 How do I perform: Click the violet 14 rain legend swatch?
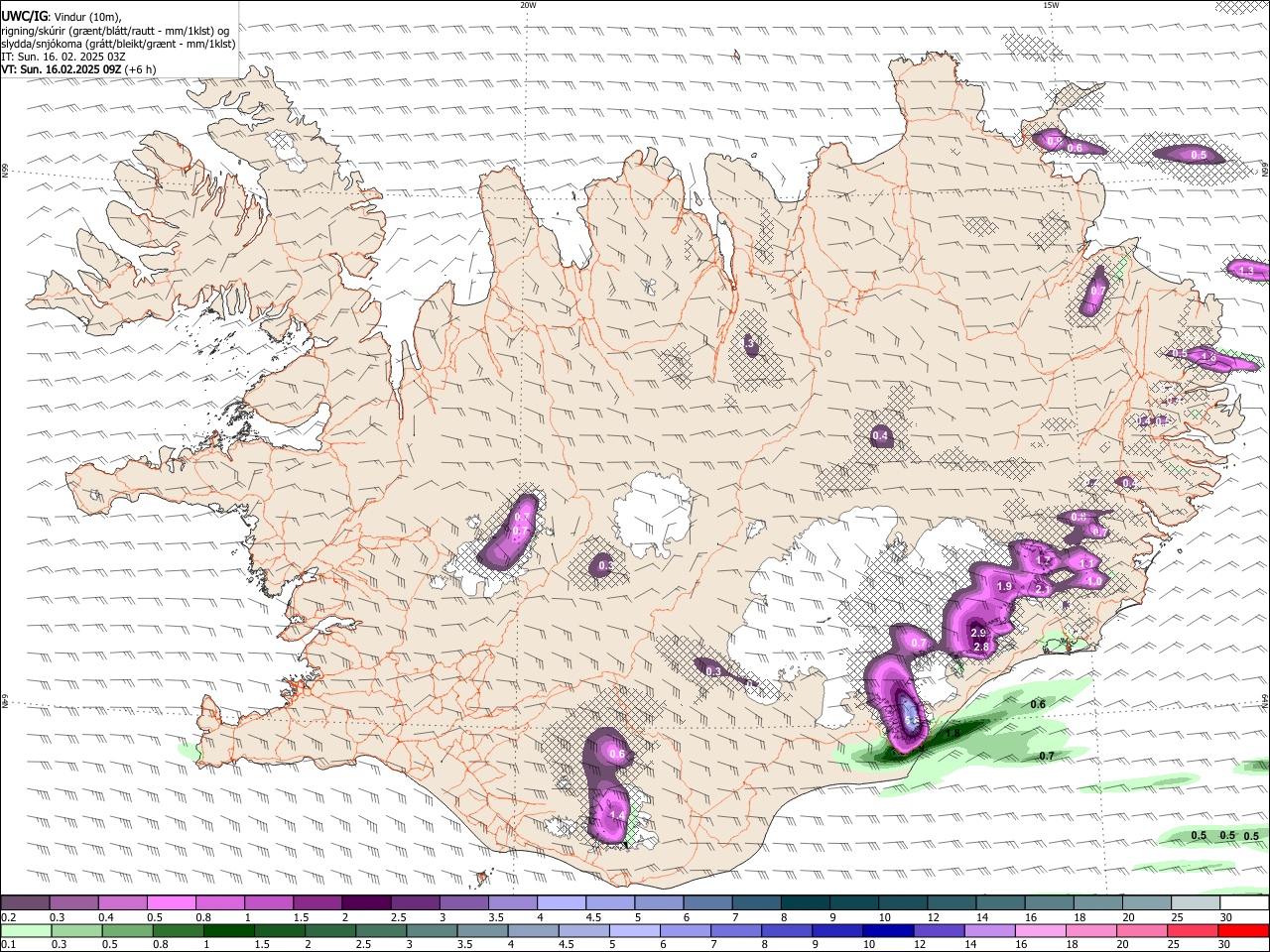click(990, 930)
